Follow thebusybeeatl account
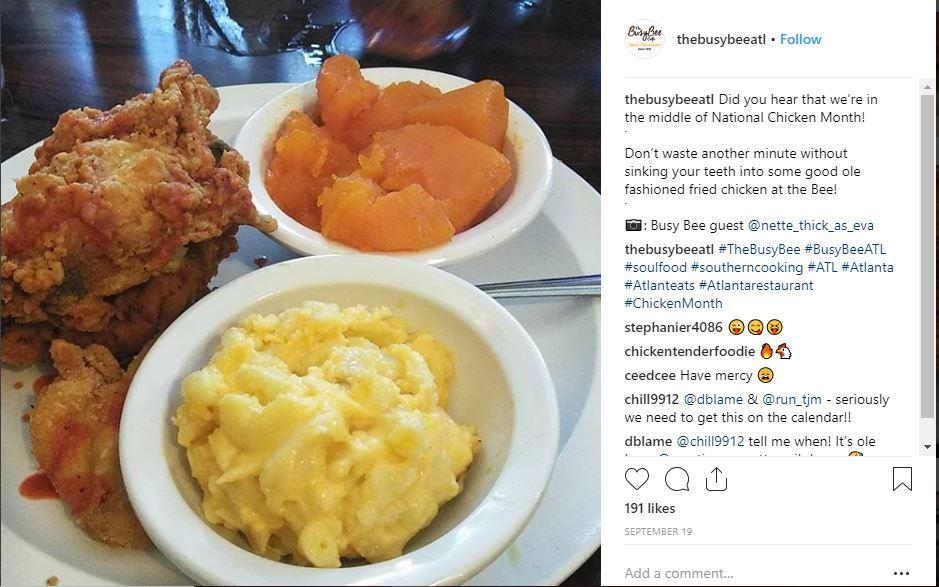The width and height of the screenshot is (939, 587). point(801,40)
